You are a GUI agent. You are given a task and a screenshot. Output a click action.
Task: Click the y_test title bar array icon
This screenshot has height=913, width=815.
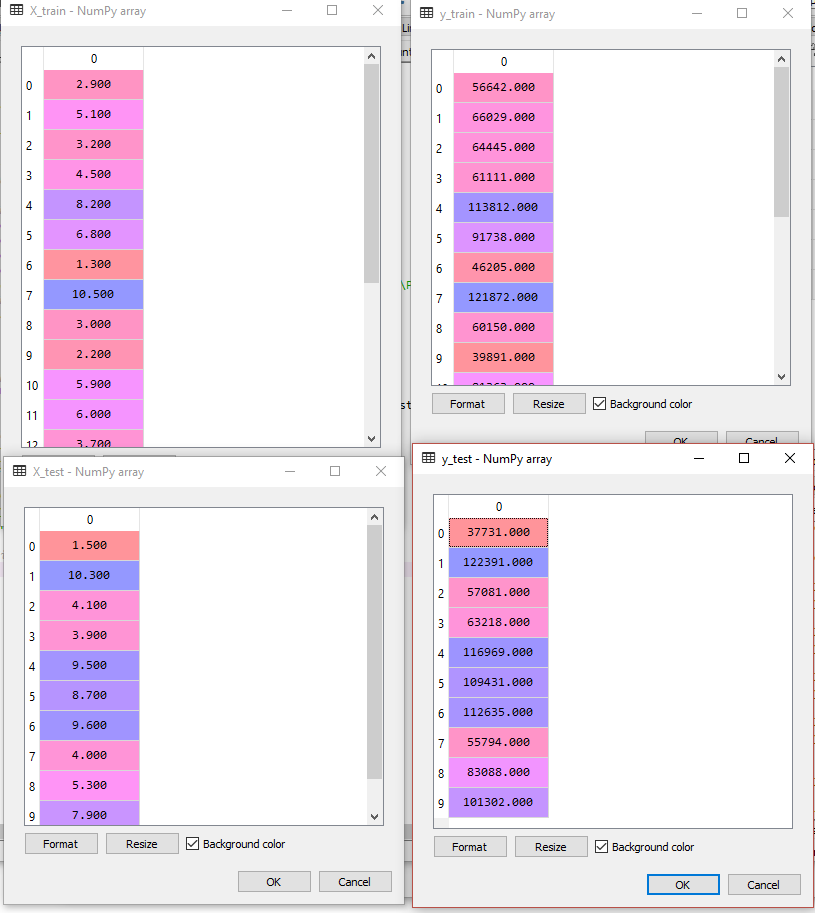(428, 459)
